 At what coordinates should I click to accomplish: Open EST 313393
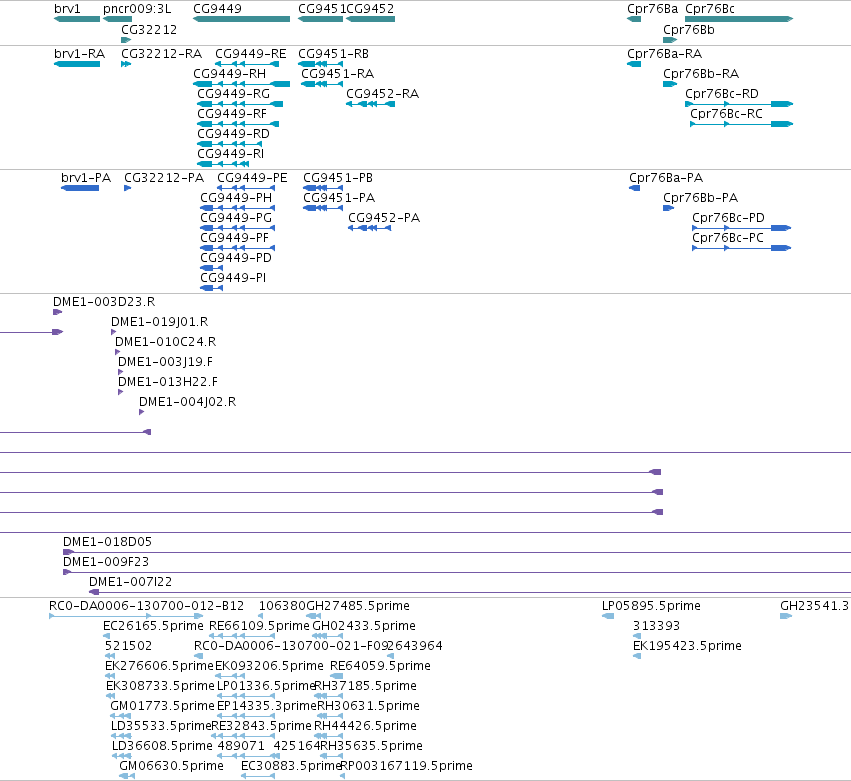coord(656,626)
